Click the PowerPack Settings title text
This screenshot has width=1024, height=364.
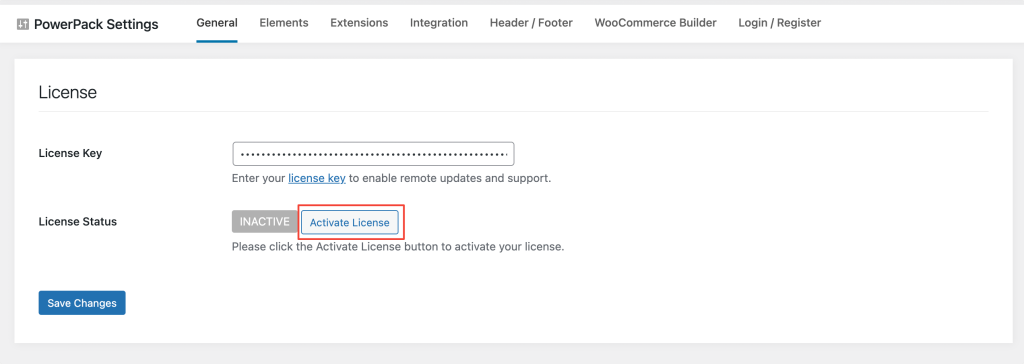coord(96,24)
